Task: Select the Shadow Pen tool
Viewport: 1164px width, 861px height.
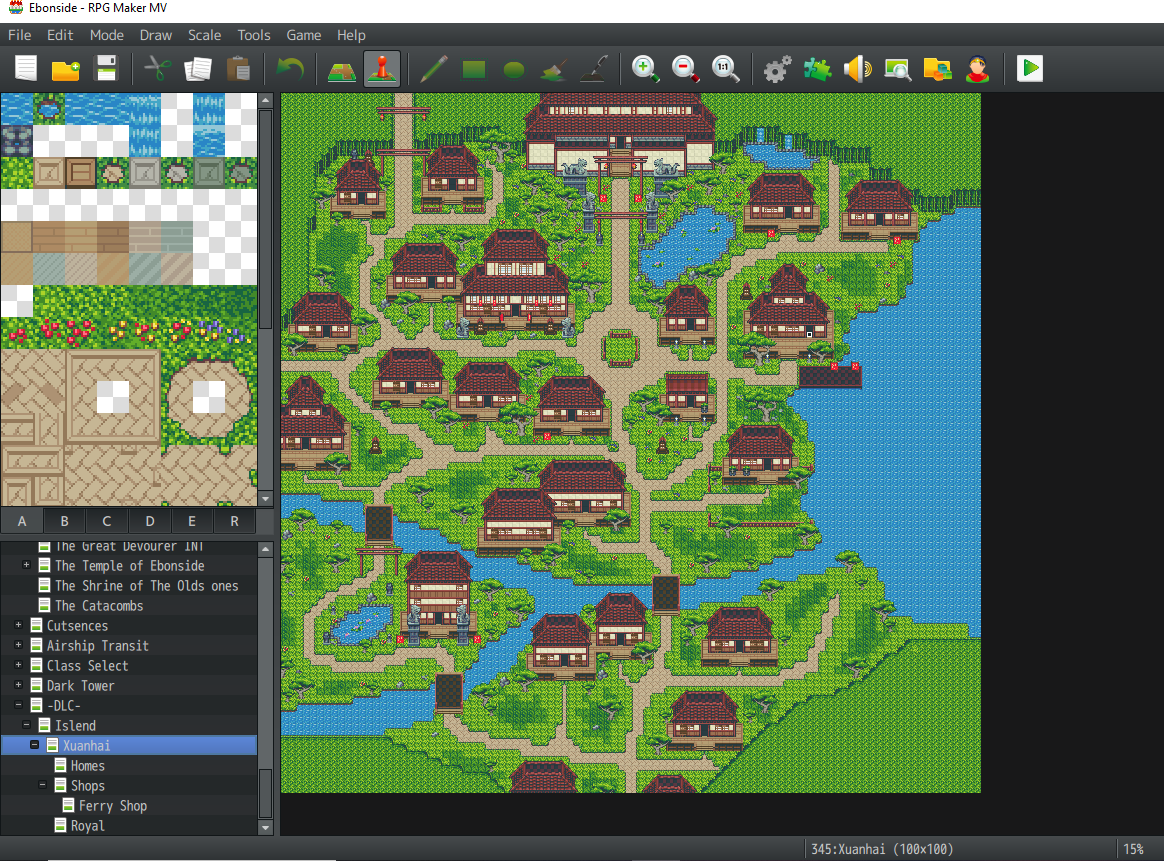Action: [x=594, y=69]
